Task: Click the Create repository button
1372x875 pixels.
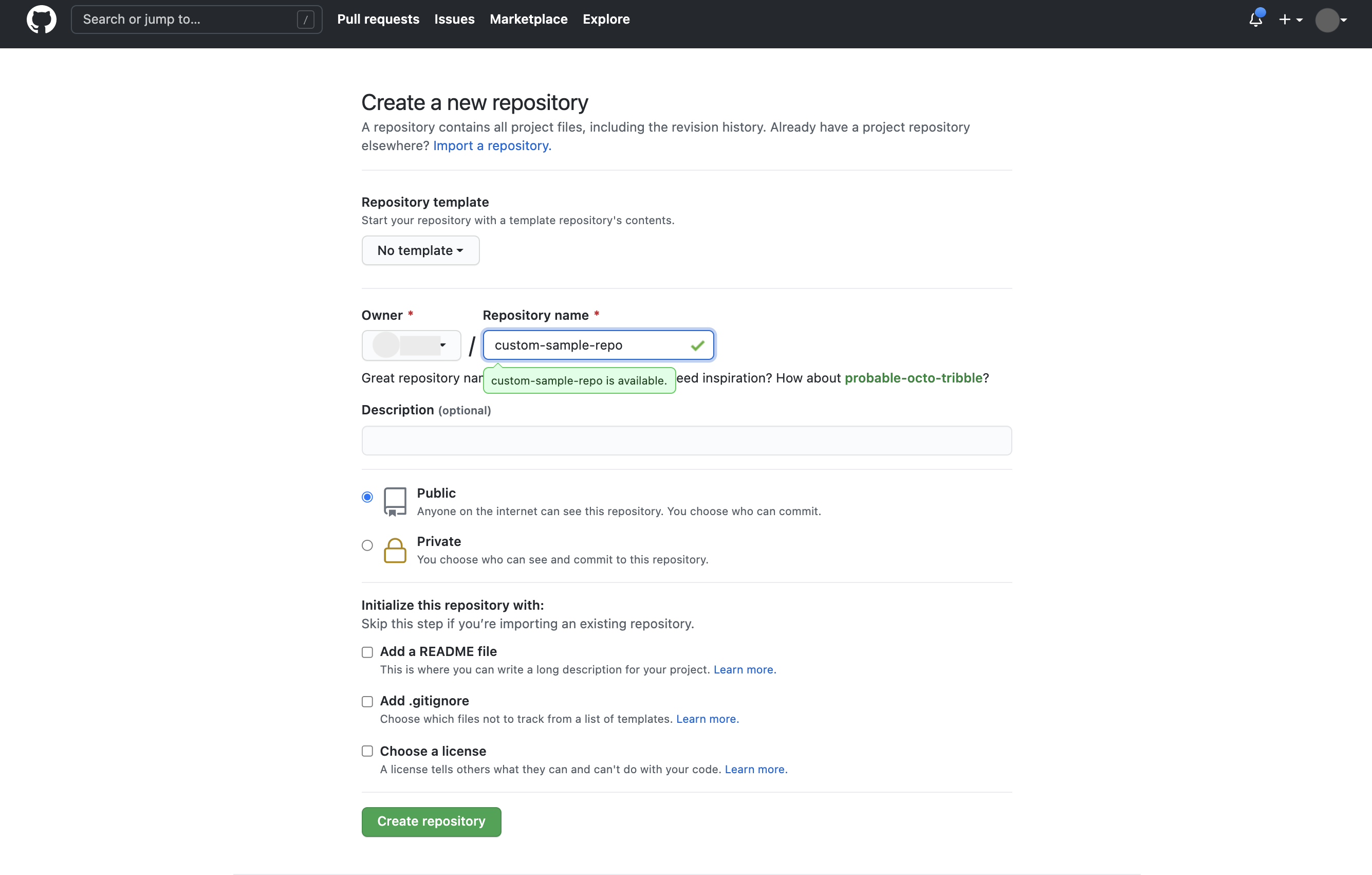Action: pyautogui.click(x=431, y=821)
